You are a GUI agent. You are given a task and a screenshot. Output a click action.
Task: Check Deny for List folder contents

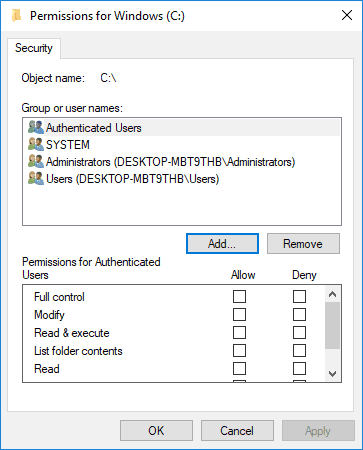(x=299, y=350)
